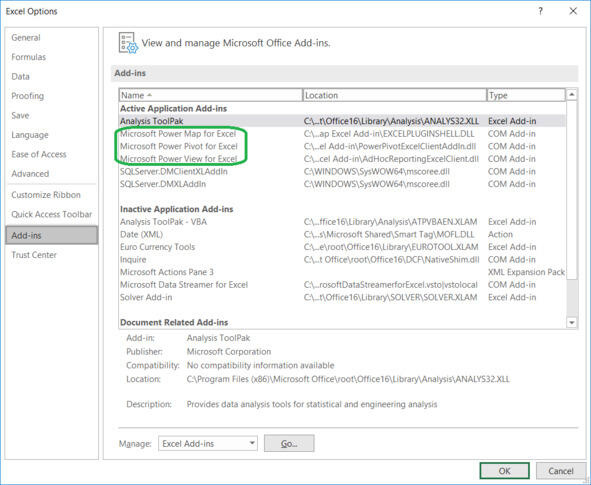Open the Customize Ribbon category
Screen dimensions: 591x485
click(x=46, y=195)
